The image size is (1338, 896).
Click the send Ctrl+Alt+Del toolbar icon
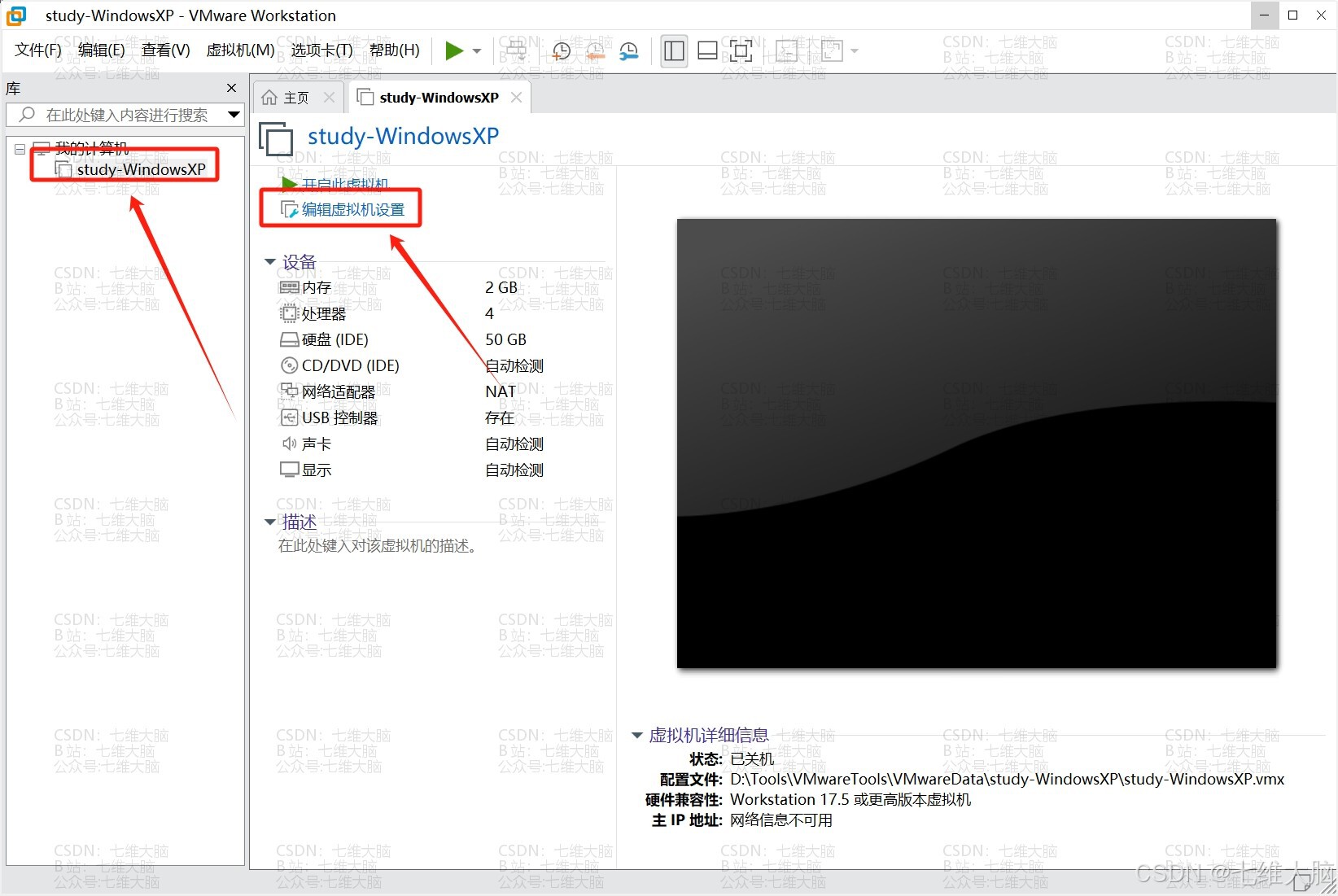515,50
